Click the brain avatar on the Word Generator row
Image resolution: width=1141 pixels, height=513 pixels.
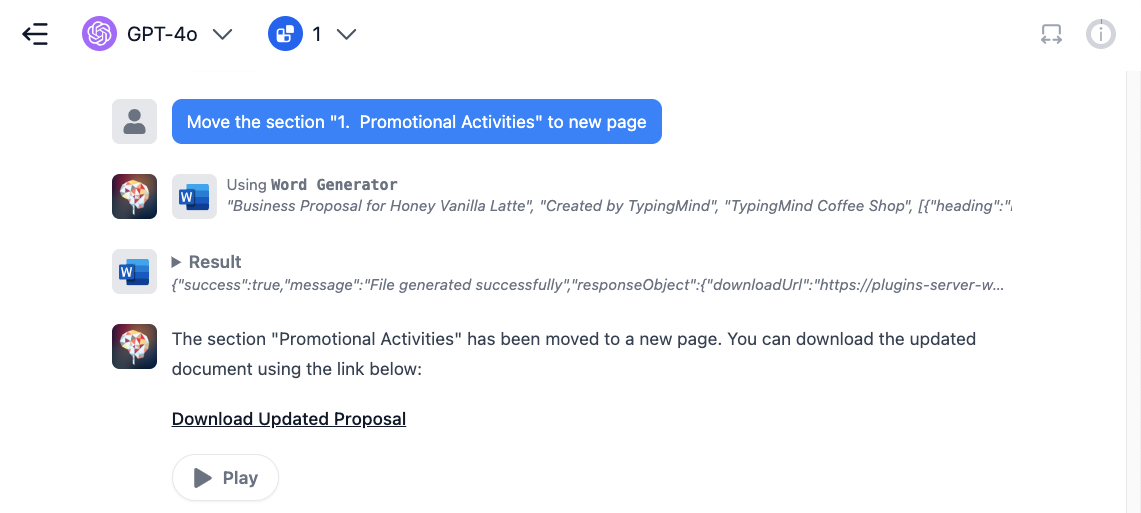135,196
